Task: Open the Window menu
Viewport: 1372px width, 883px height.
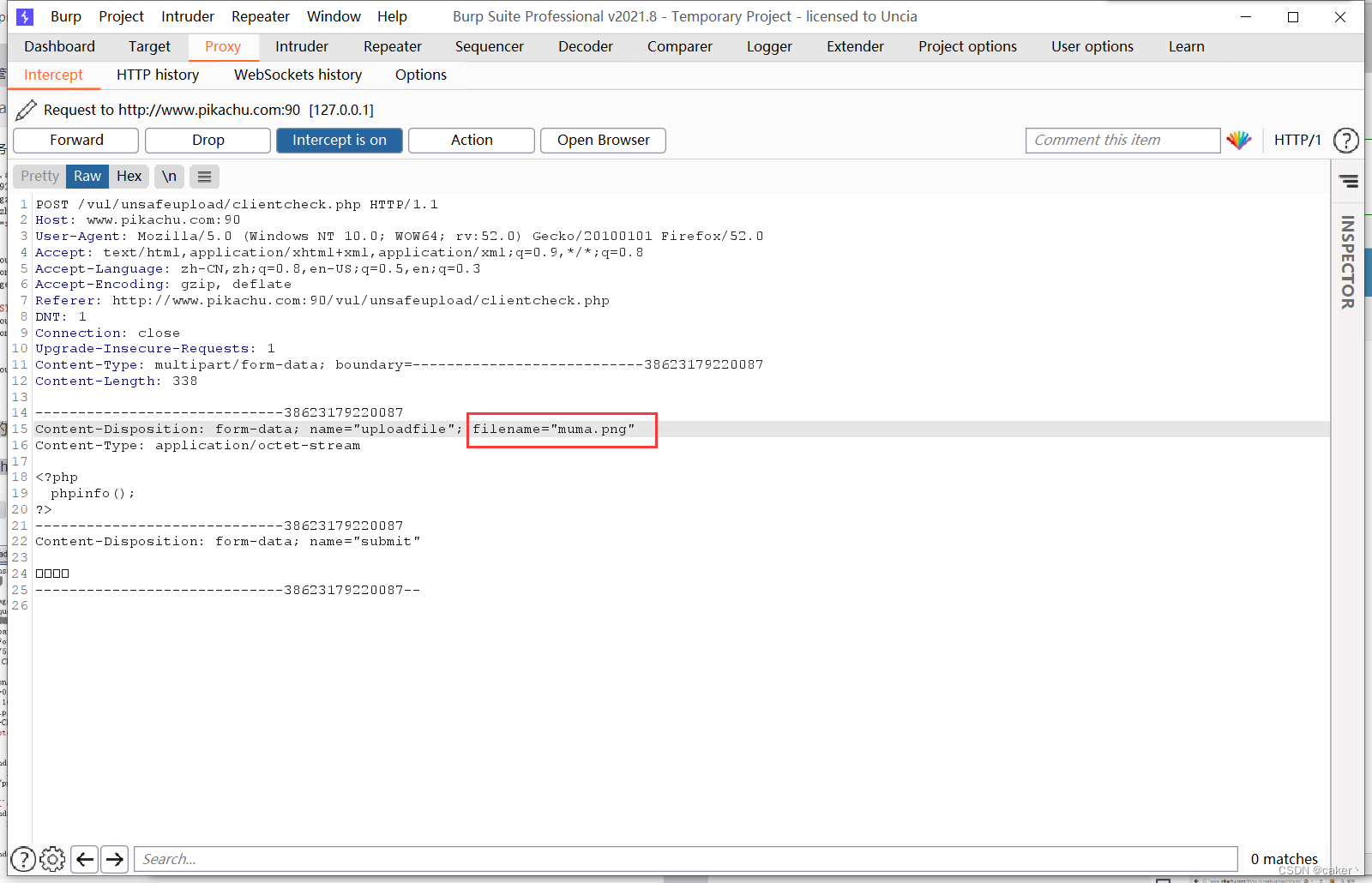Action: pos(334,16)
